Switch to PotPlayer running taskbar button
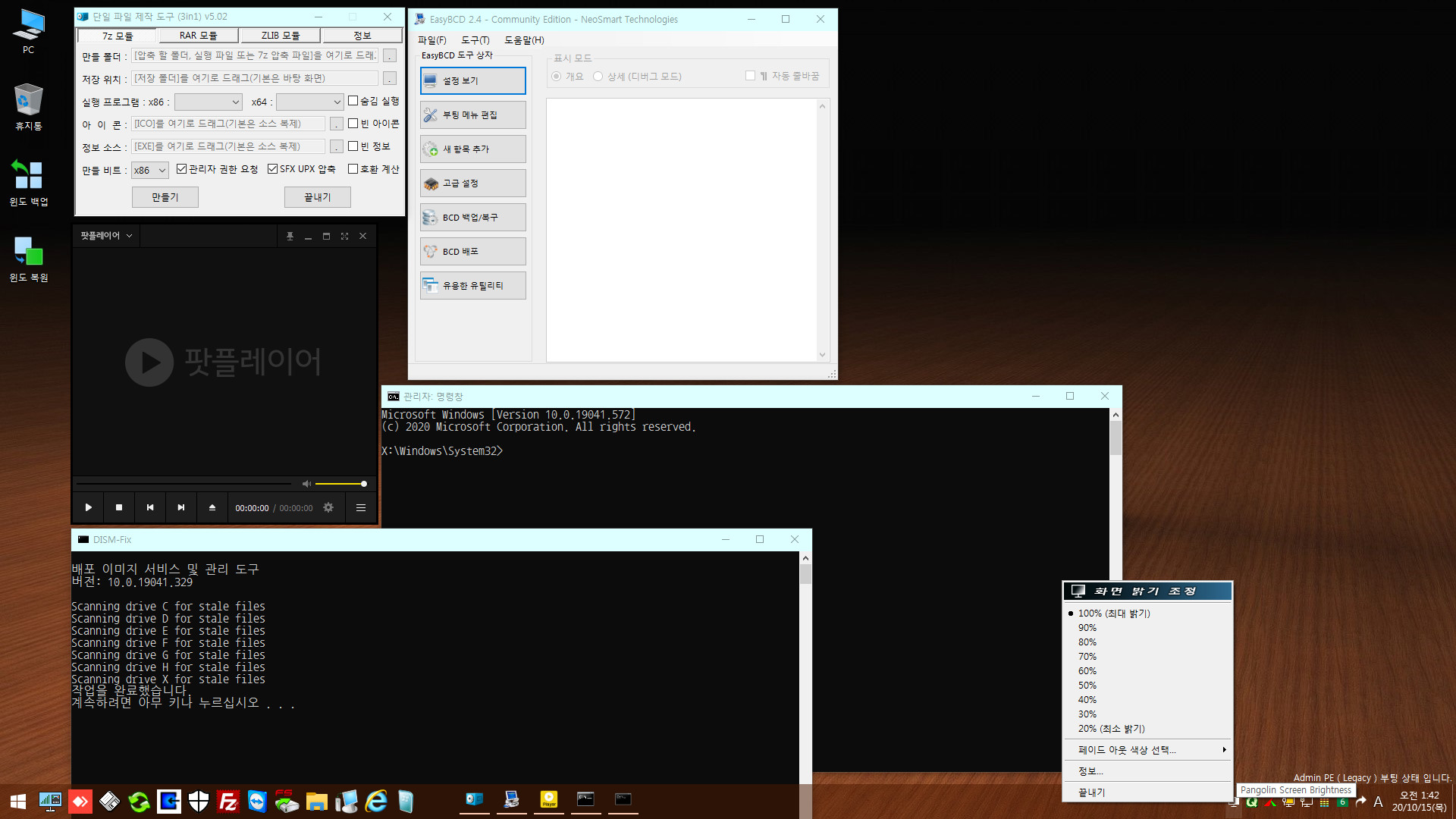Screen dimensions: 1456x819 (x=549, y=801)
